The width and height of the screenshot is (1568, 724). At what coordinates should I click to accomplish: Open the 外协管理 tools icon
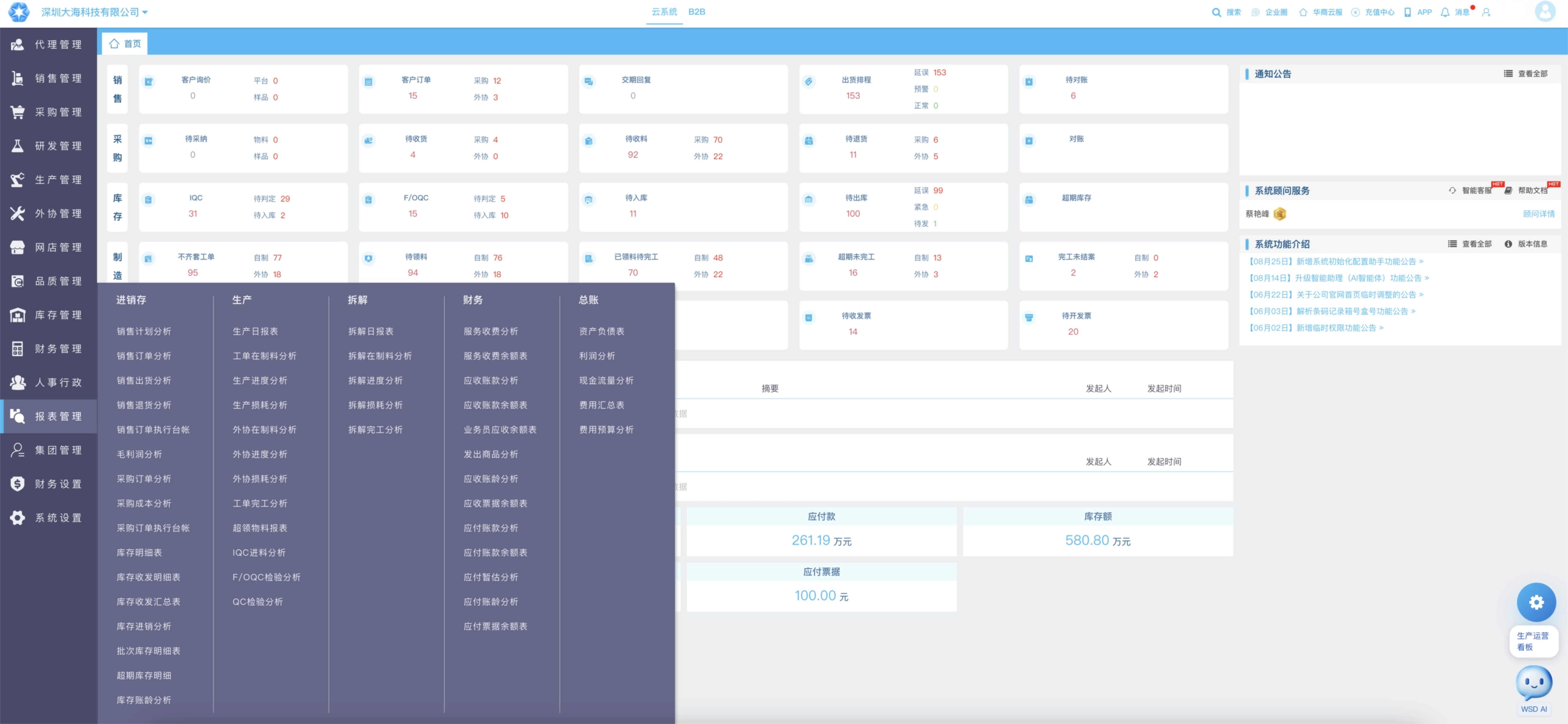point(18,214)
